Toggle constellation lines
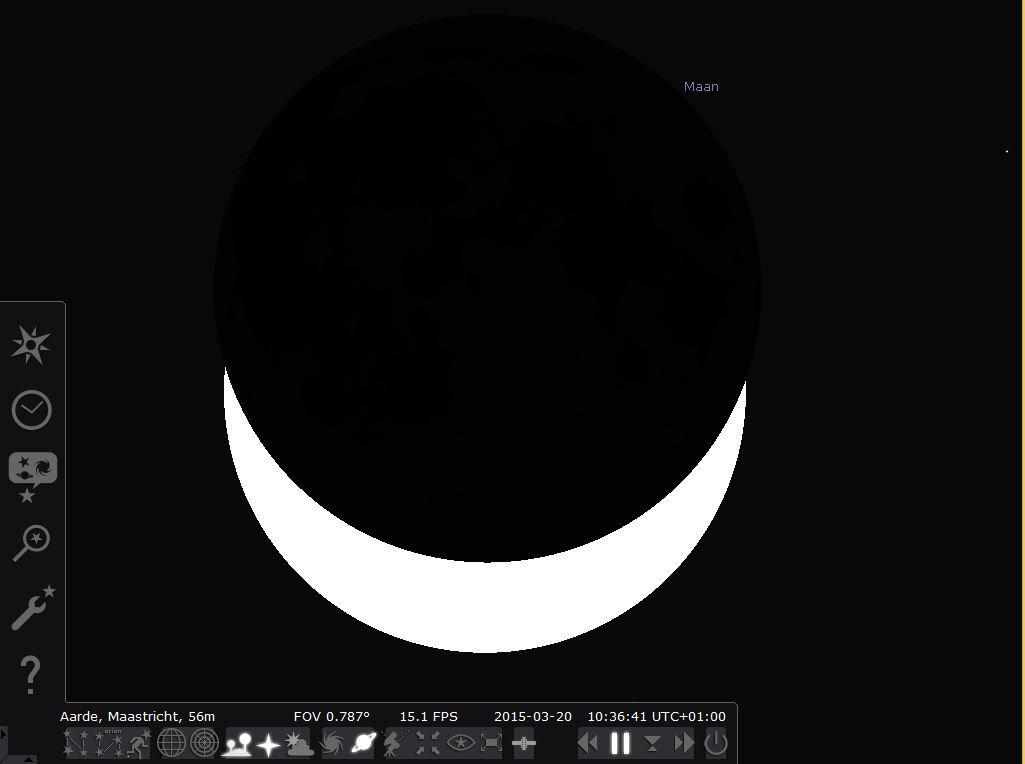 pos(76,744)
